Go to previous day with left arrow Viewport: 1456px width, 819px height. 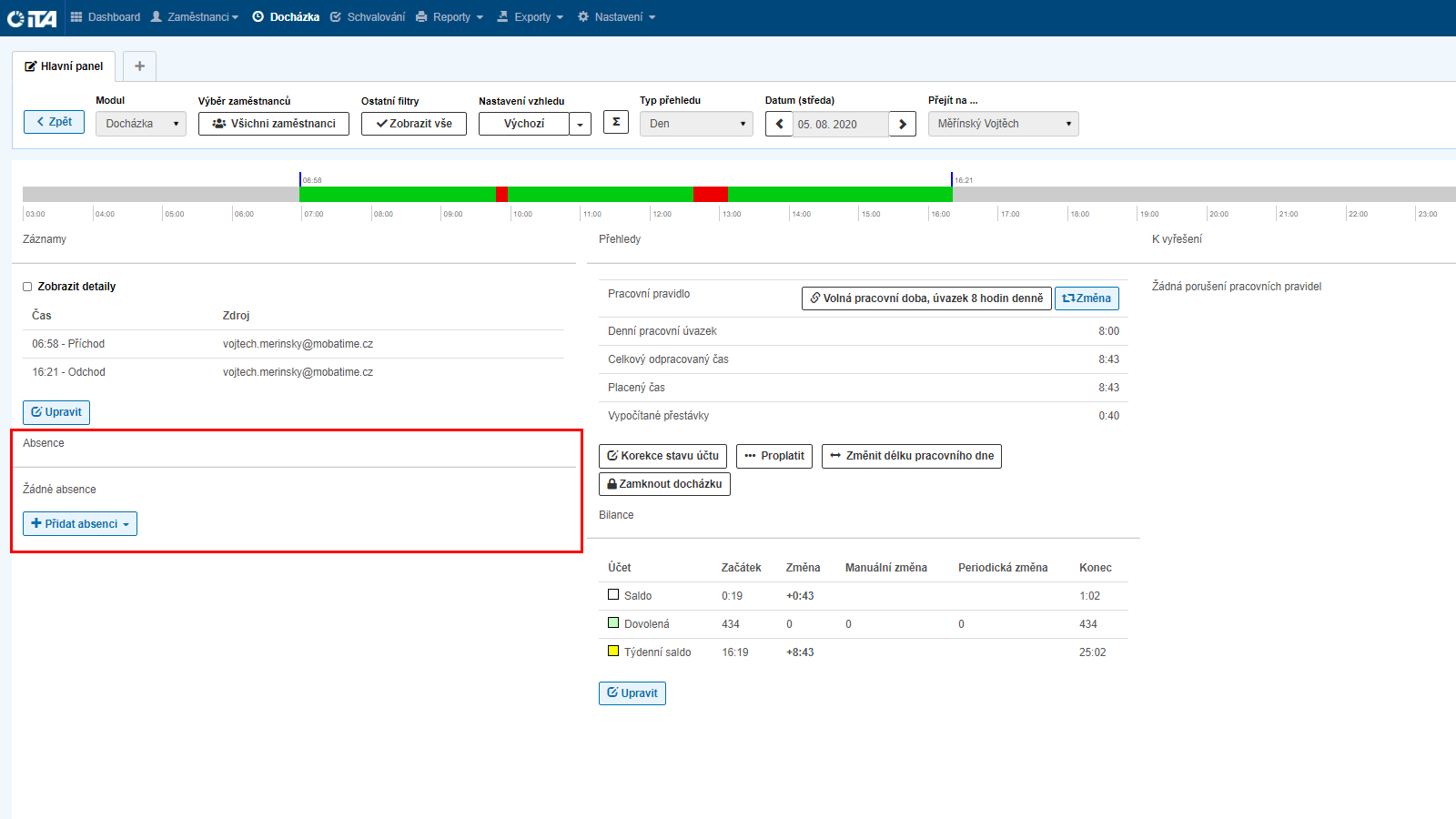779,124
